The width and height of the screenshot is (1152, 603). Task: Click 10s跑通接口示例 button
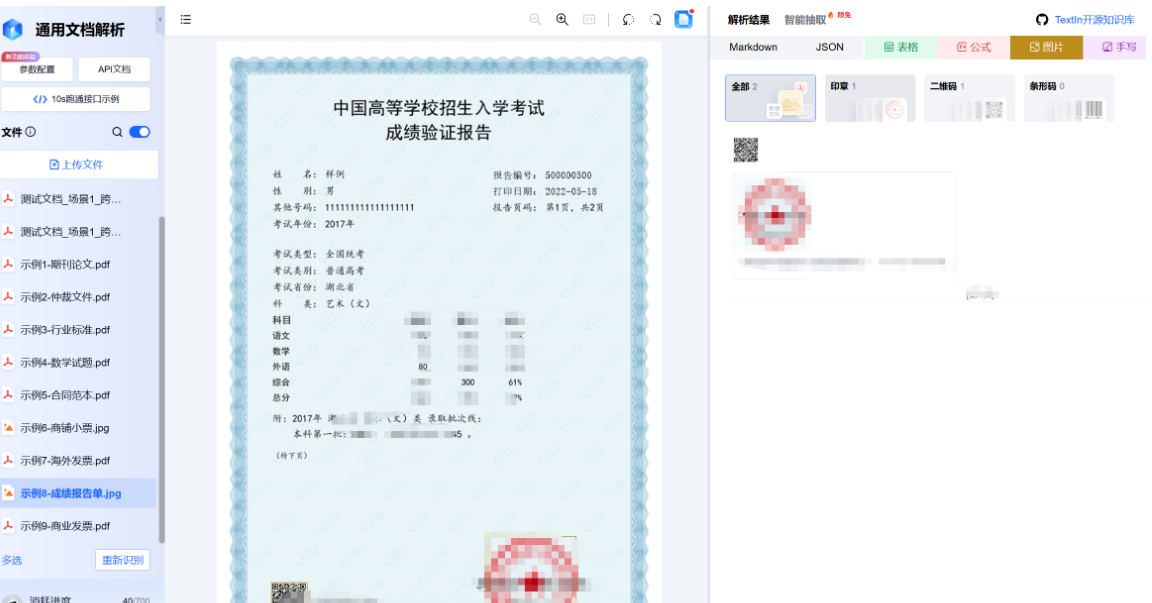76,99
